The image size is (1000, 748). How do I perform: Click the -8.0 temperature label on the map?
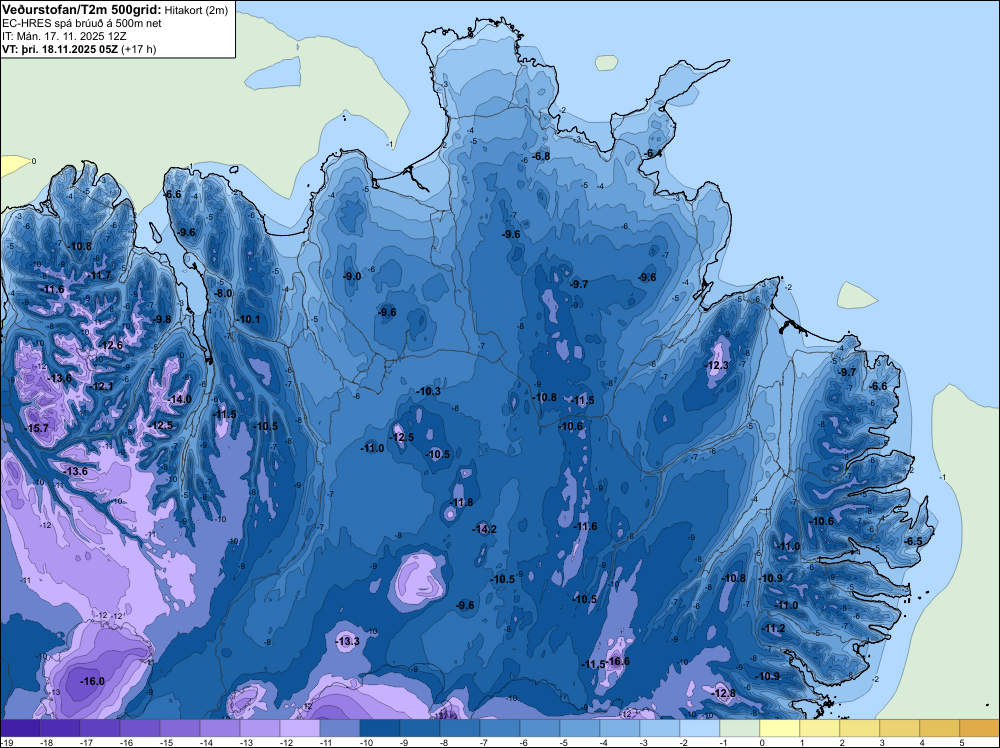click(223, 293)
